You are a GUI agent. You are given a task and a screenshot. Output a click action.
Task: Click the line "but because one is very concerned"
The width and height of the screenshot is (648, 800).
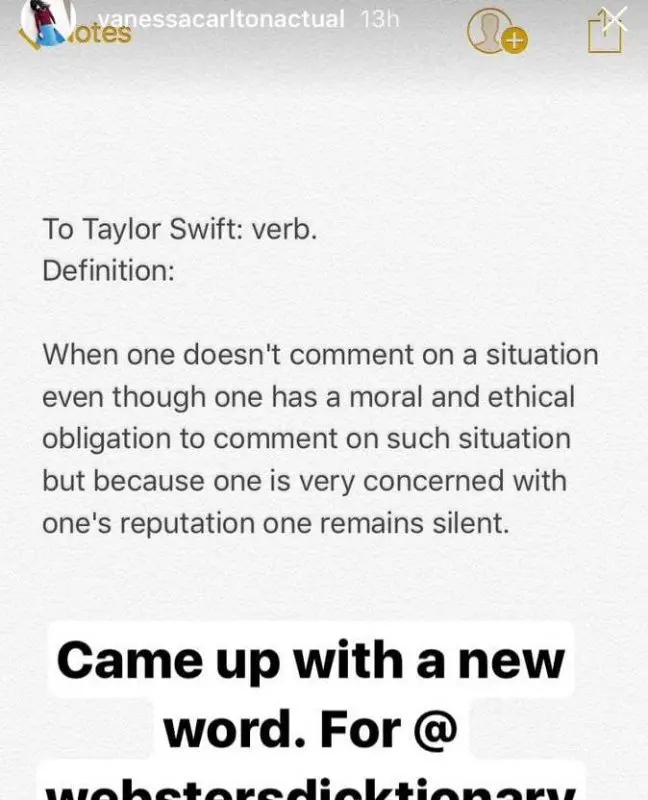coord(304,481)
